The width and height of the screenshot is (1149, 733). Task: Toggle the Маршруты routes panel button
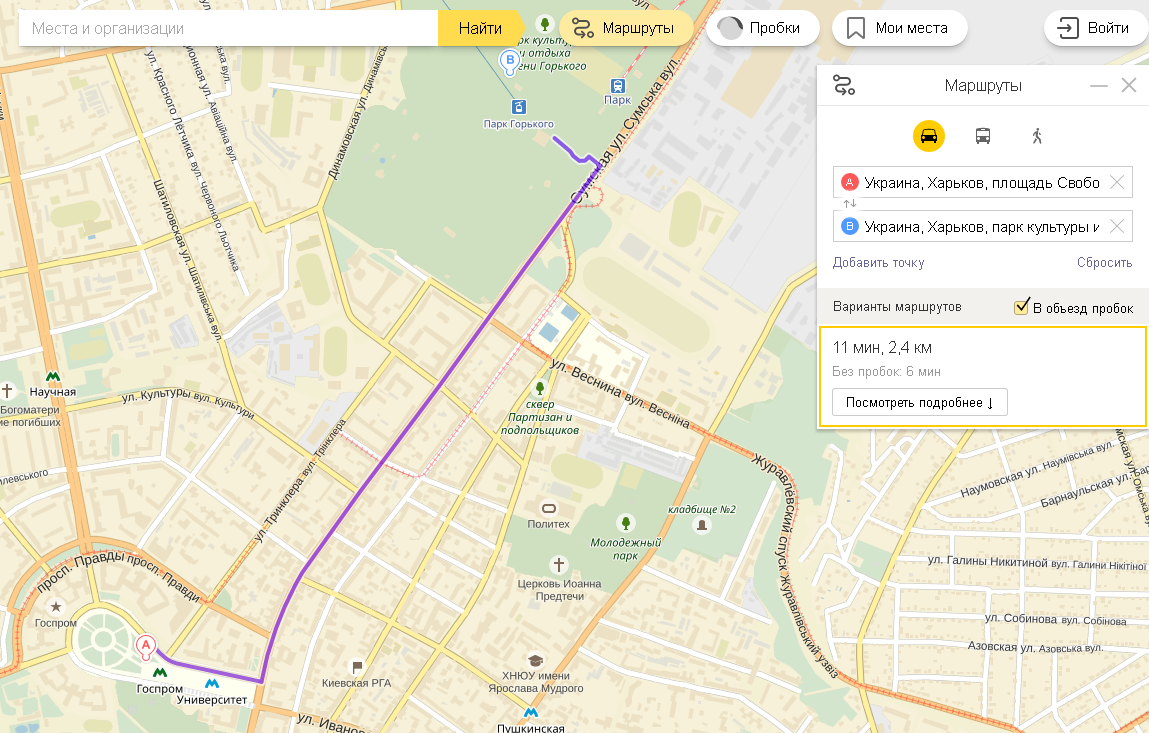tap(624, 29)
